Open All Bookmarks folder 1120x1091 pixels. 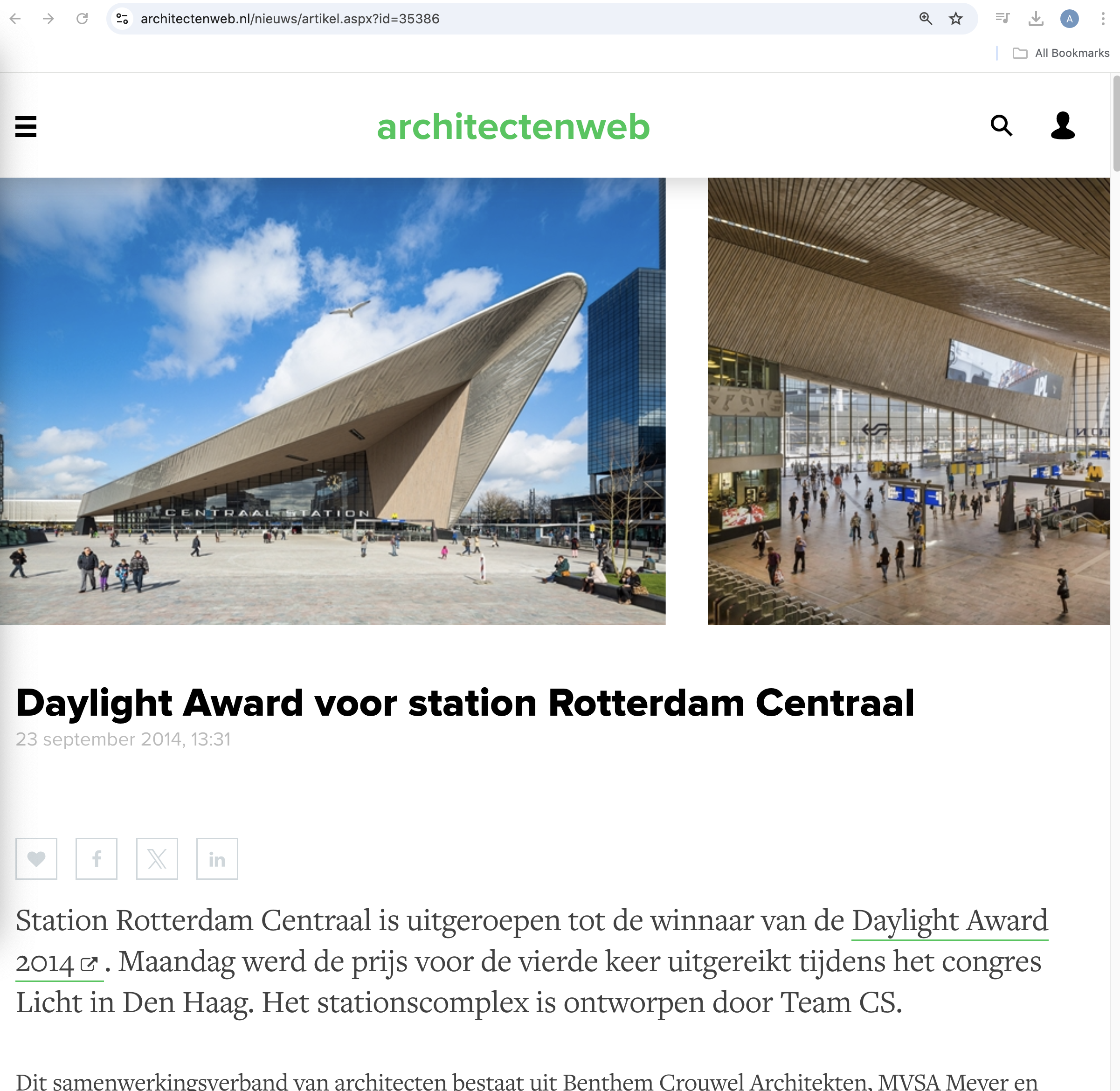click(1061, 53)
